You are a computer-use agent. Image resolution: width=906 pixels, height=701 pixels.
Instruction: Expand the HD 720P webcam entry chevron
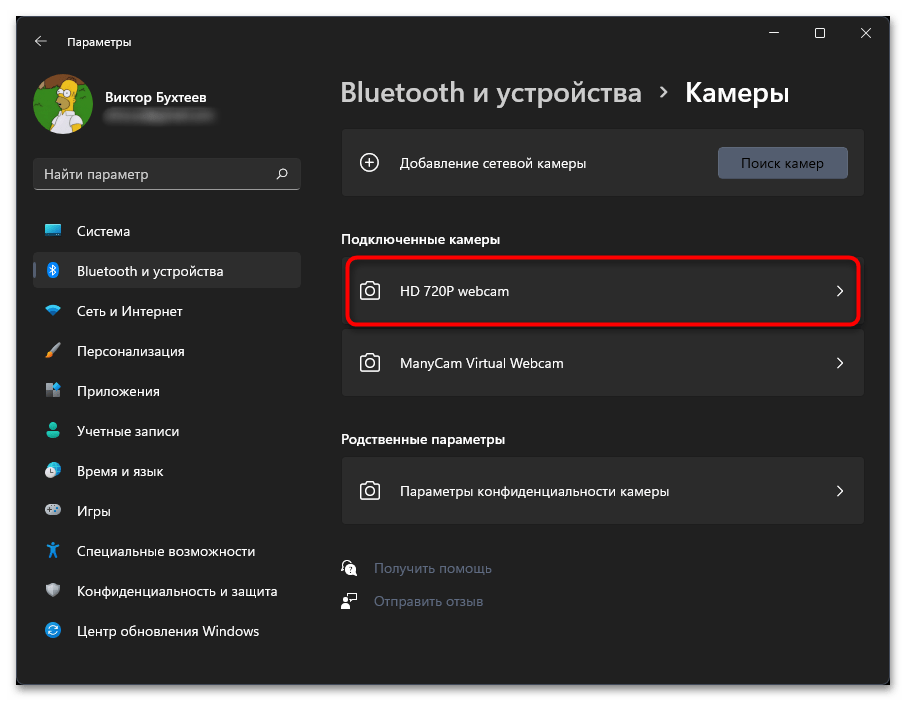pyautogui.click(x=839, y=291)
